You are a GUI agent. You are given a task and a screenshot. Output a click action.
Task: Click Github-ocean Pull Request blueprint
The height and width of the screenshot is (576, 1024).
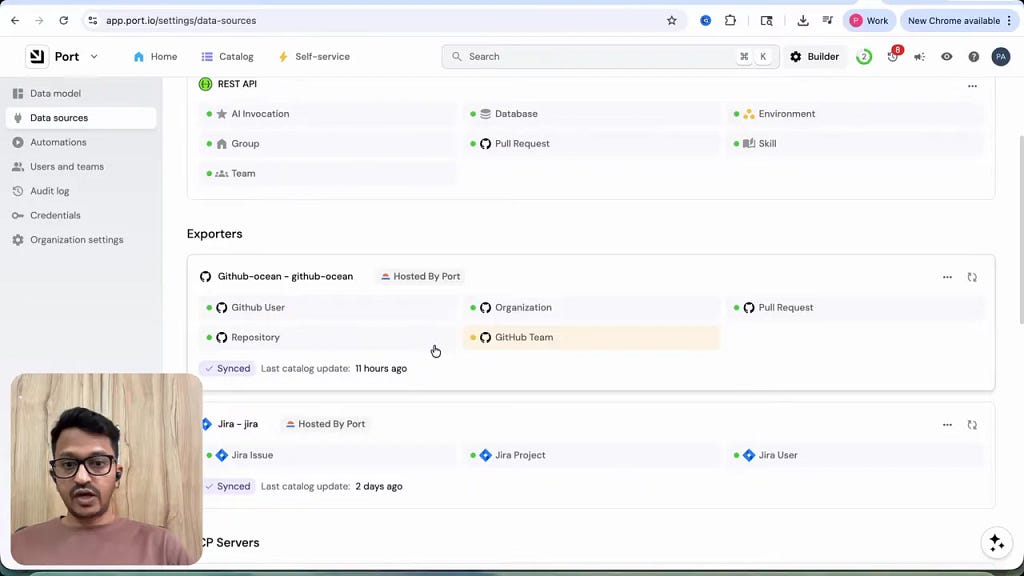pyautogui.click(x=855, y=308)
